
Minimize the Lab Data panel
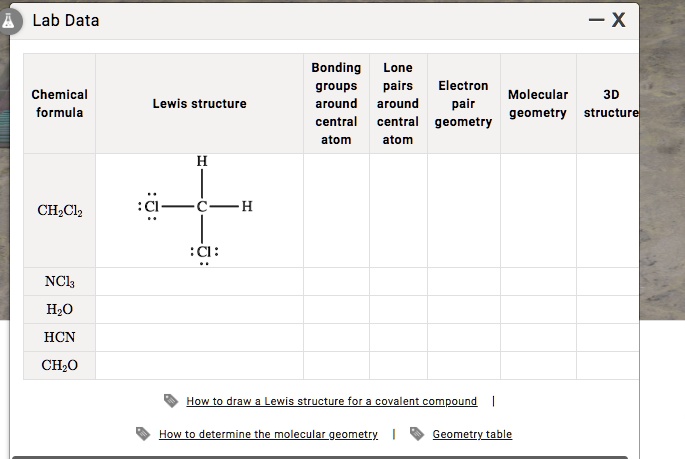tap(596, 20)
